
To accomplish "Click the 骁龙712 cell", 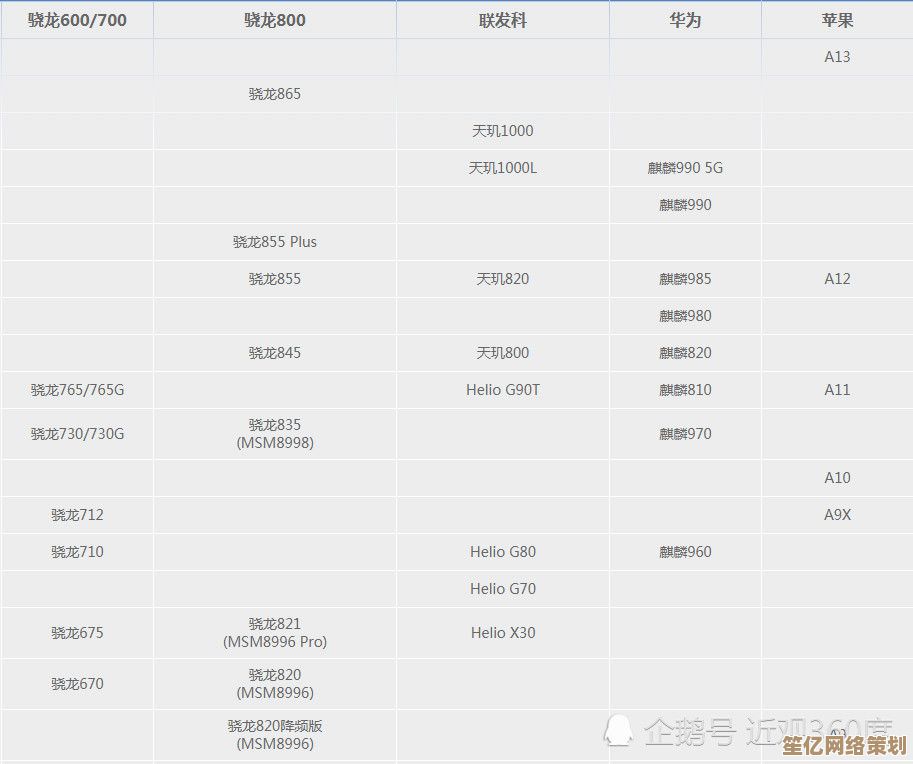I will click(77, 515).
